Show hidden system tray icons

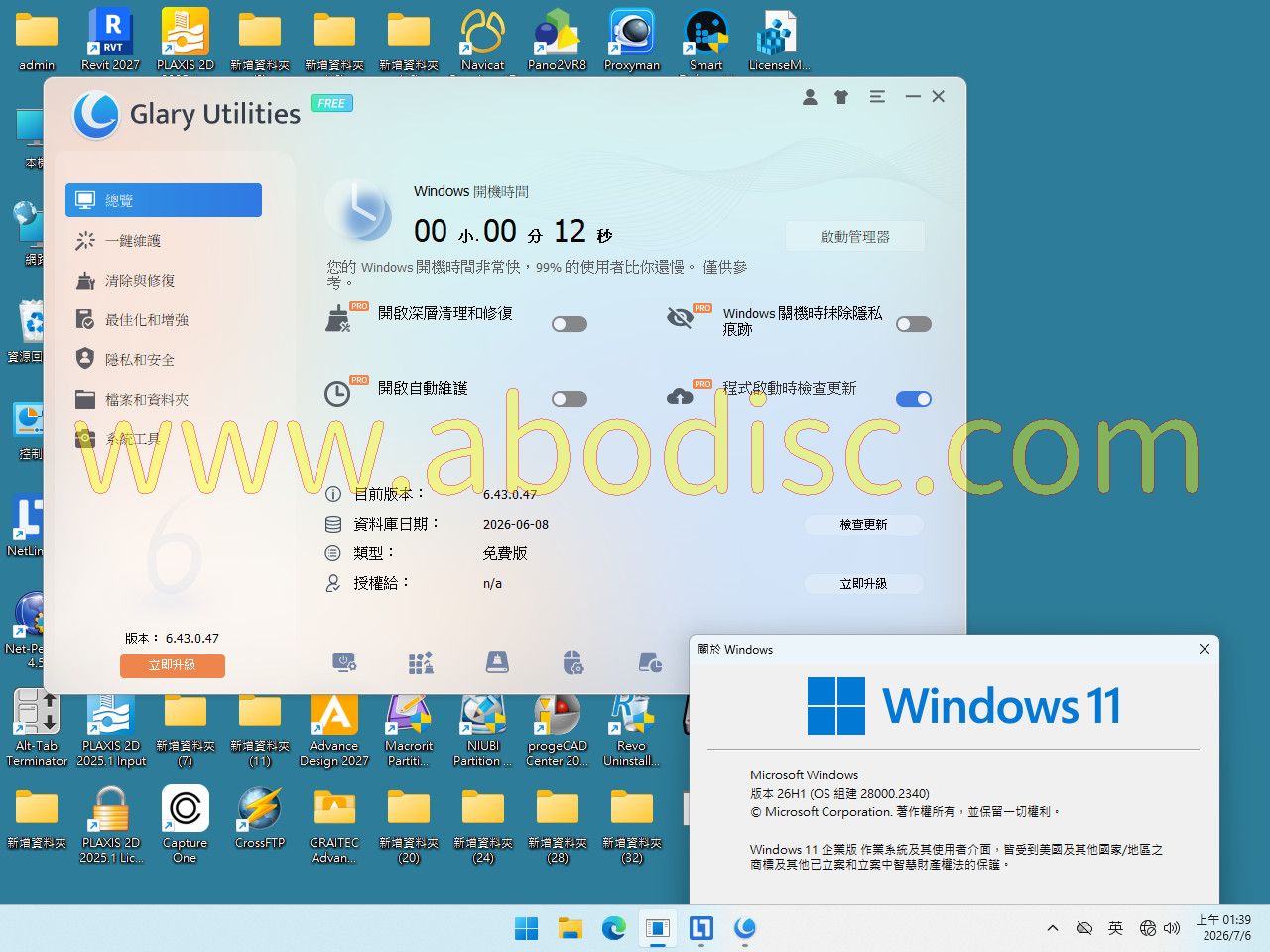[x=1052, y=928]
